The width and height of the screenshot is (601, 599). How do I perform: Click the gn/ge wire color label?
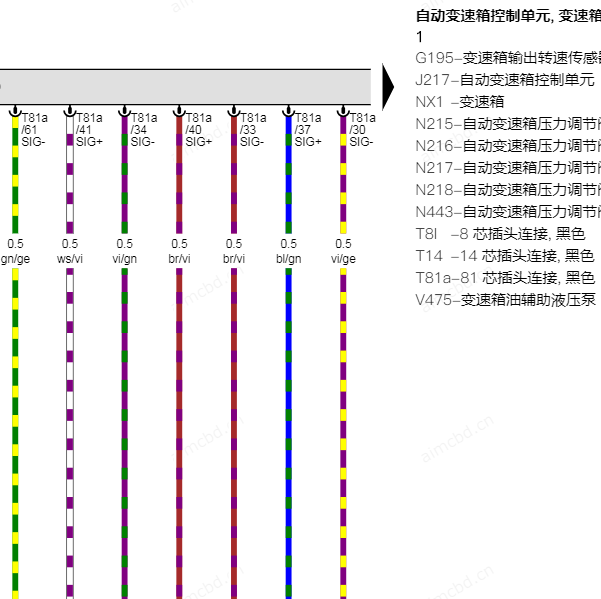[x=15, y=259]
